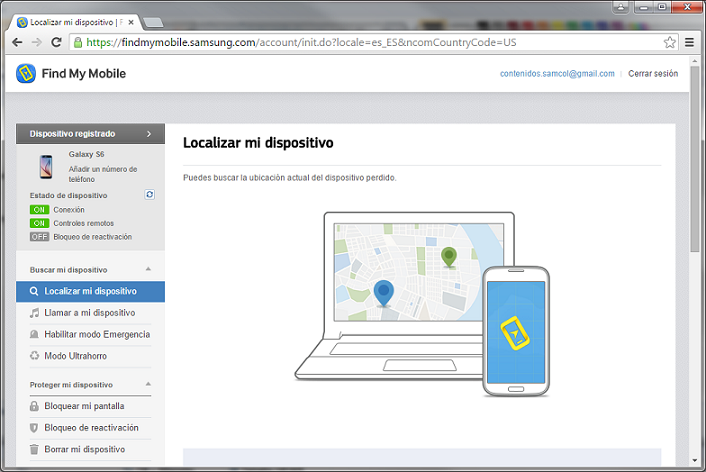
Task: Close the Localizar mi dispositivo tab
Action: click(x=131, y=22)
